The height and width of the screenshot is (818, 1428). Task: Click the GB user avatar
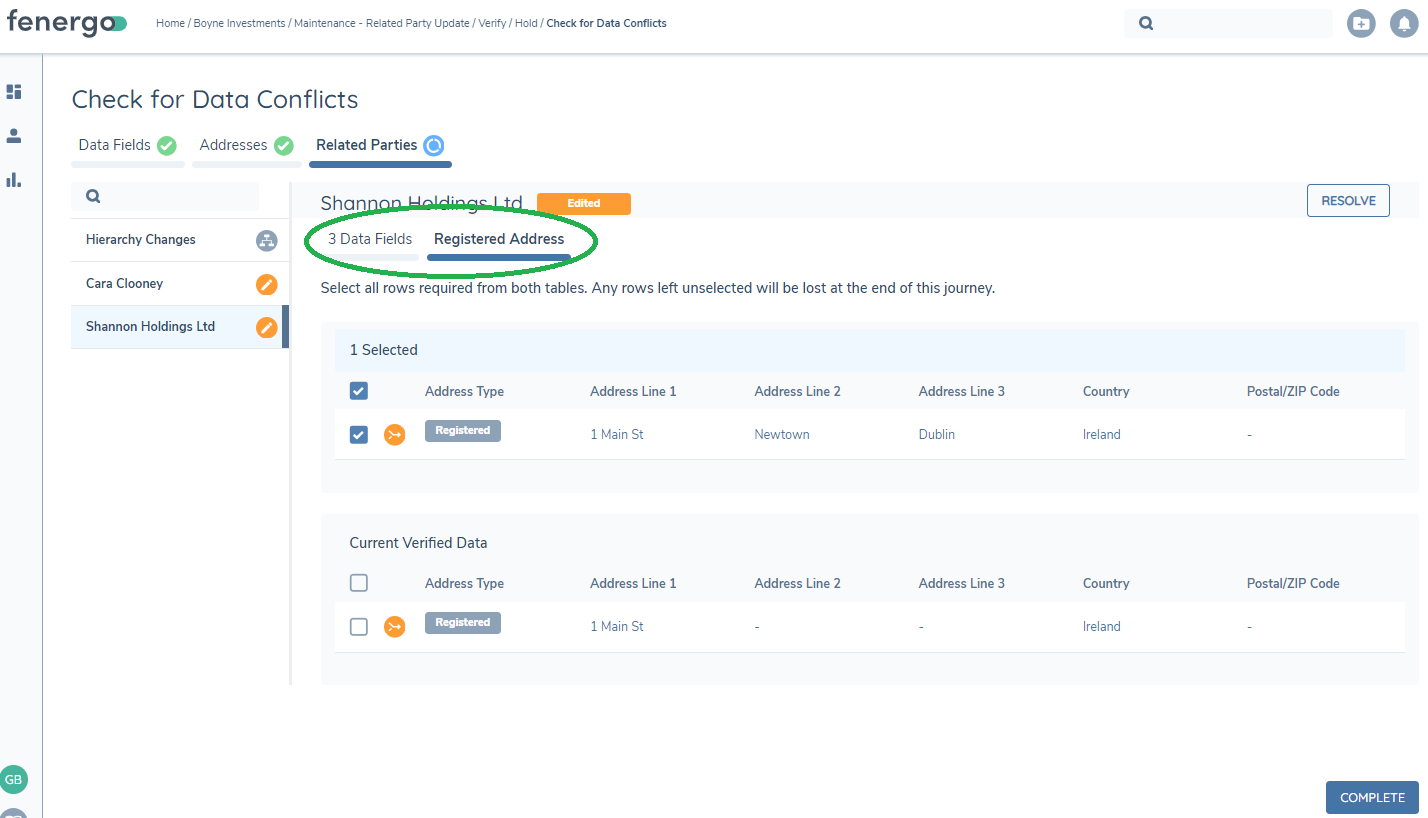click(14, 779)
